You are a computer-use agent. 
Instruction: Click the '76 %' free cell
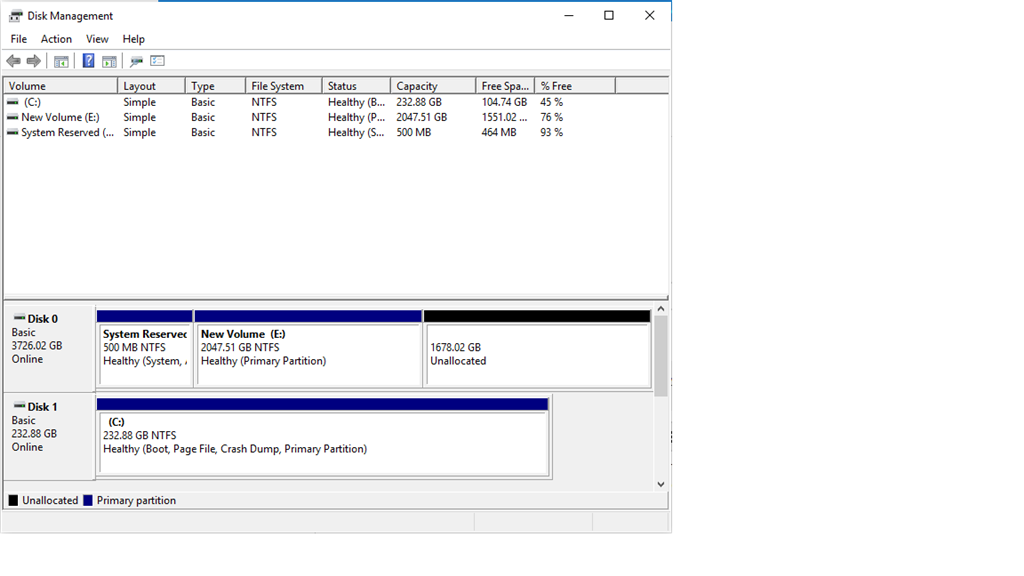coord(551,117)
